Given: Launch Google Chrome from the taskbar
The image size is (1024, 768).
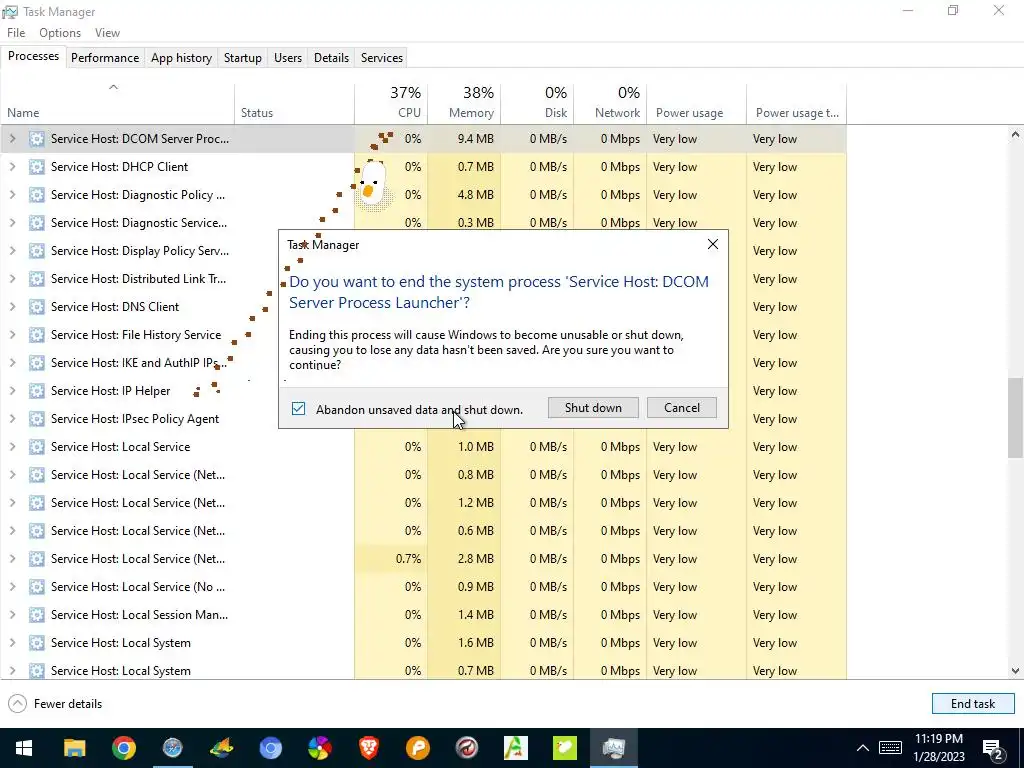Looking at the screenshot, I should coord(123,748).
